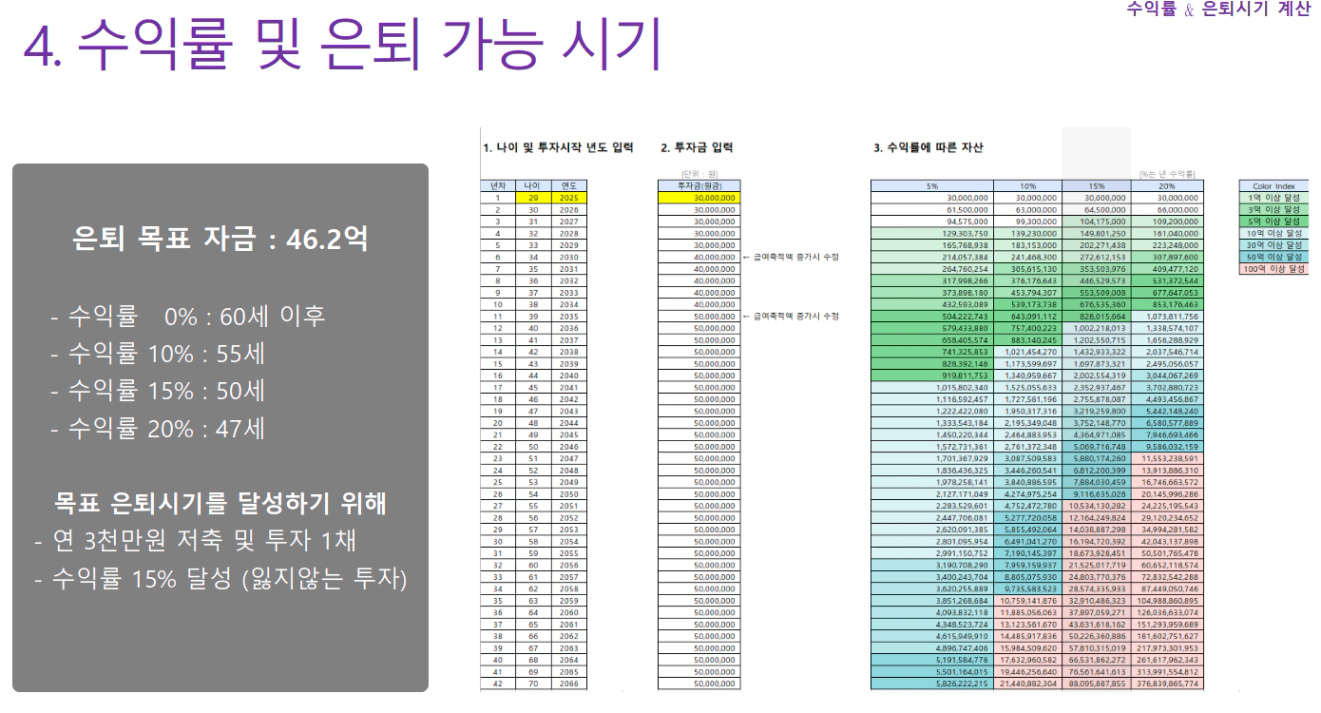Click the '3억 이상 달성' legend swatch

(x=1272, y=210)
